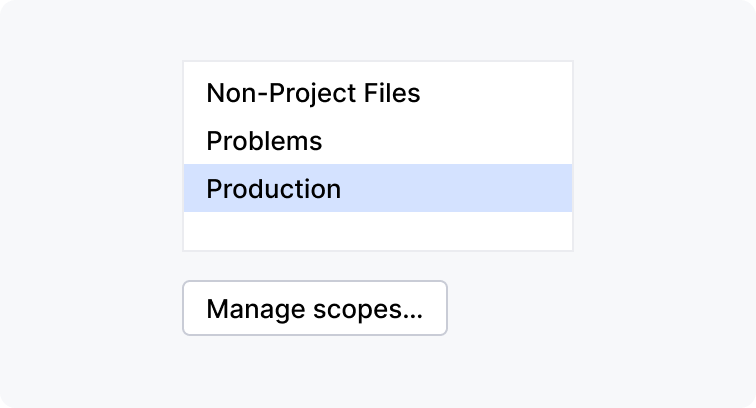Activate the selected Production item
The width and height of the screenshot is (756, 408).
click(x=377, y=188)
